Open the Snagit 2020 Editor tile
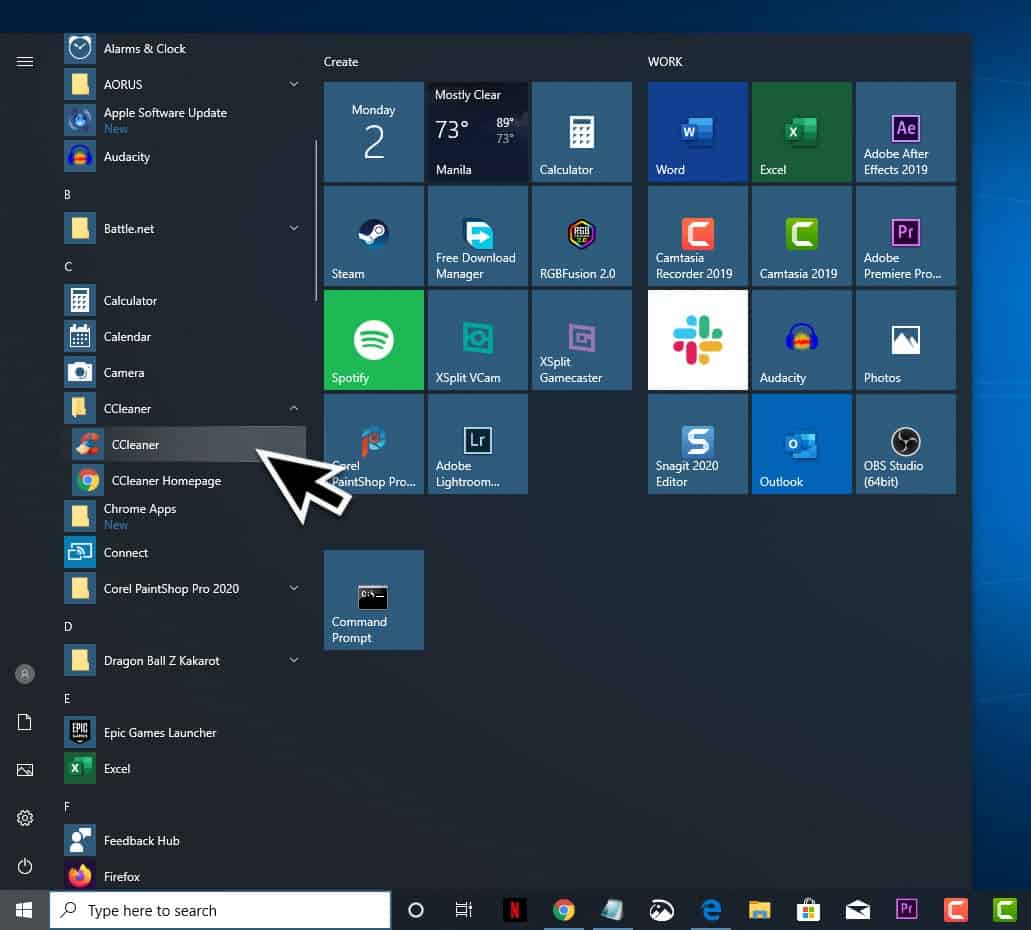This screenshot has width=1031, height=930. (x=697, y=444)
